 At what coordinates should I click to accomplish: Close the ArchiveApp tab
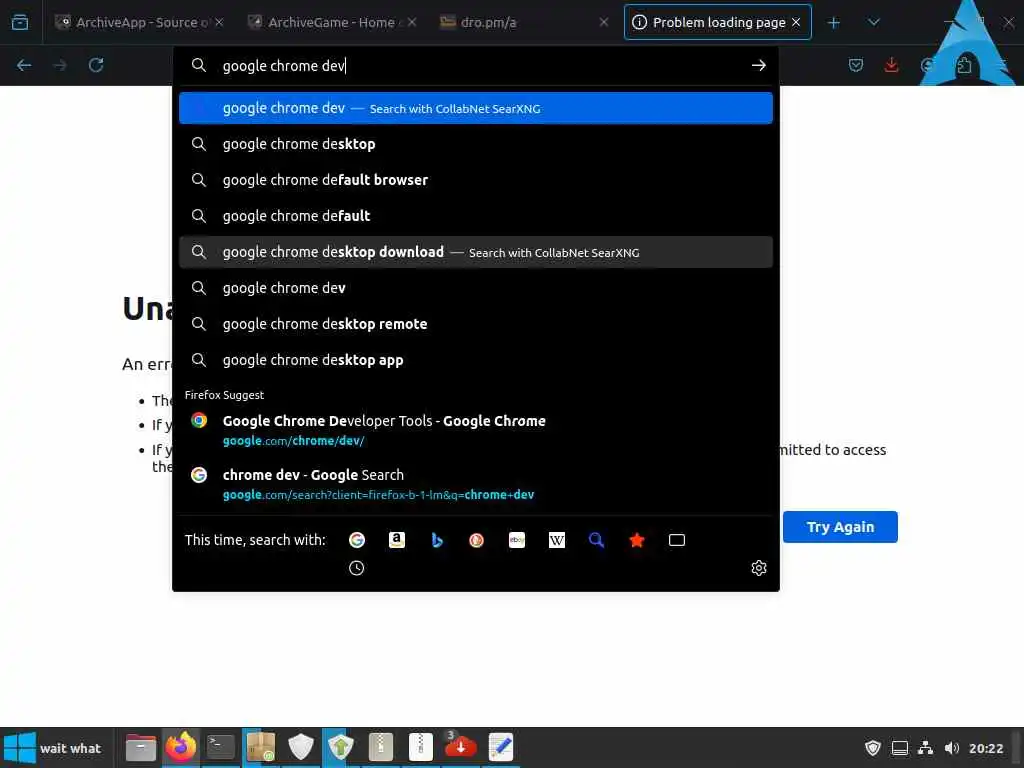tap(219, 22)
